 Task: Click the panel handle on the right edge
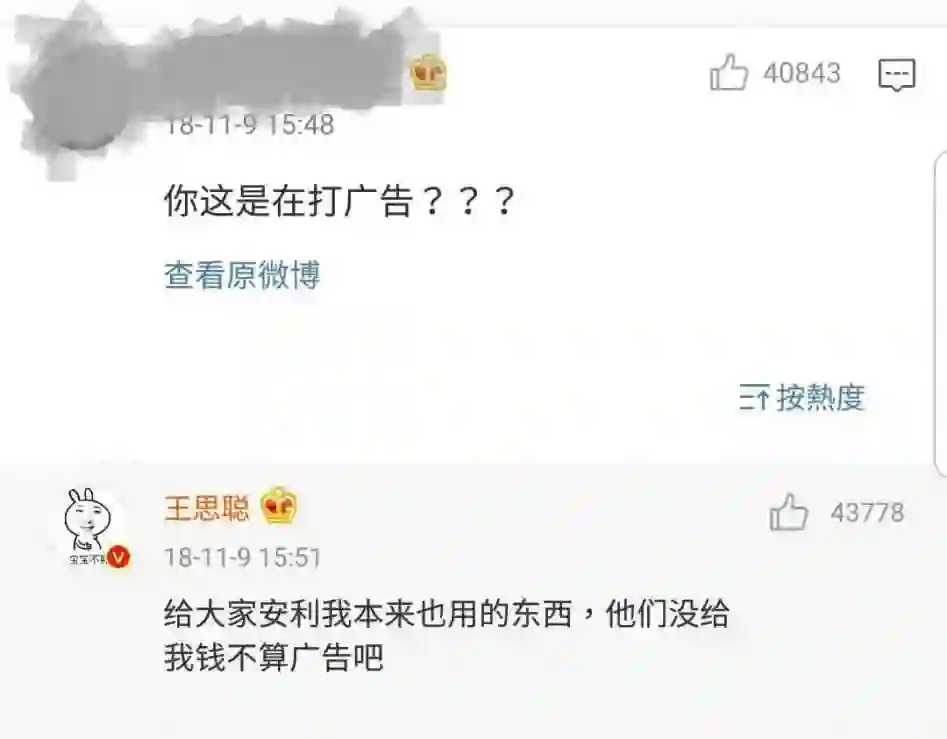pyautogui.click(x=941, y=314)
